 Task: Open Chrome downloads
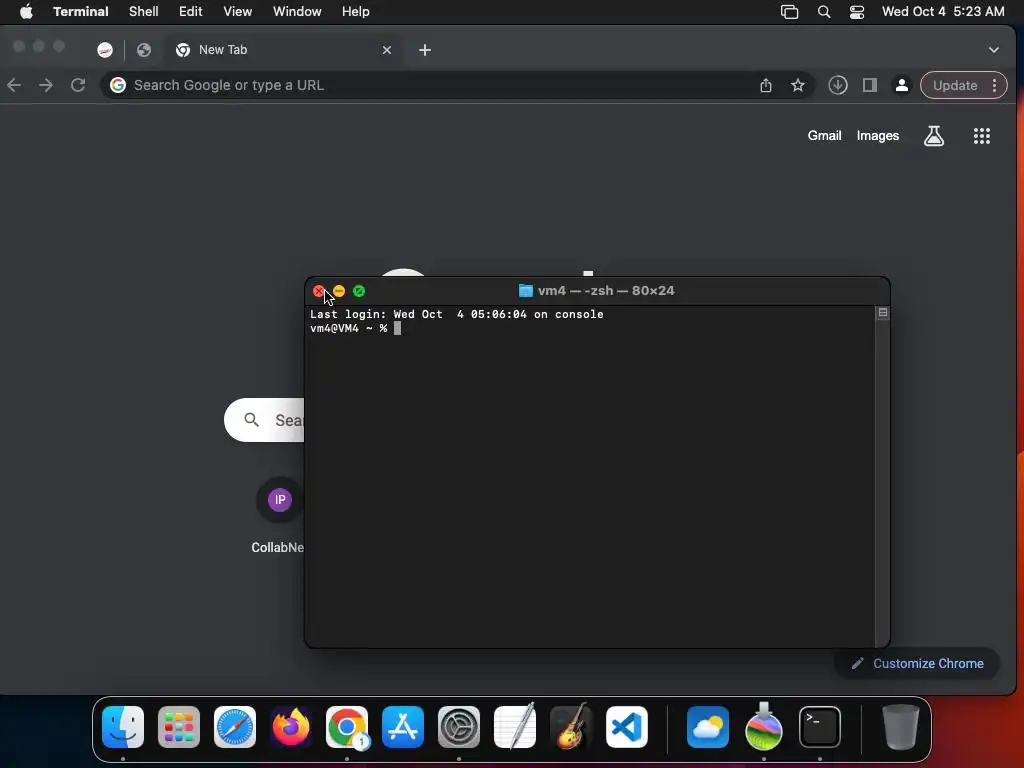click(x=838, y=85)
